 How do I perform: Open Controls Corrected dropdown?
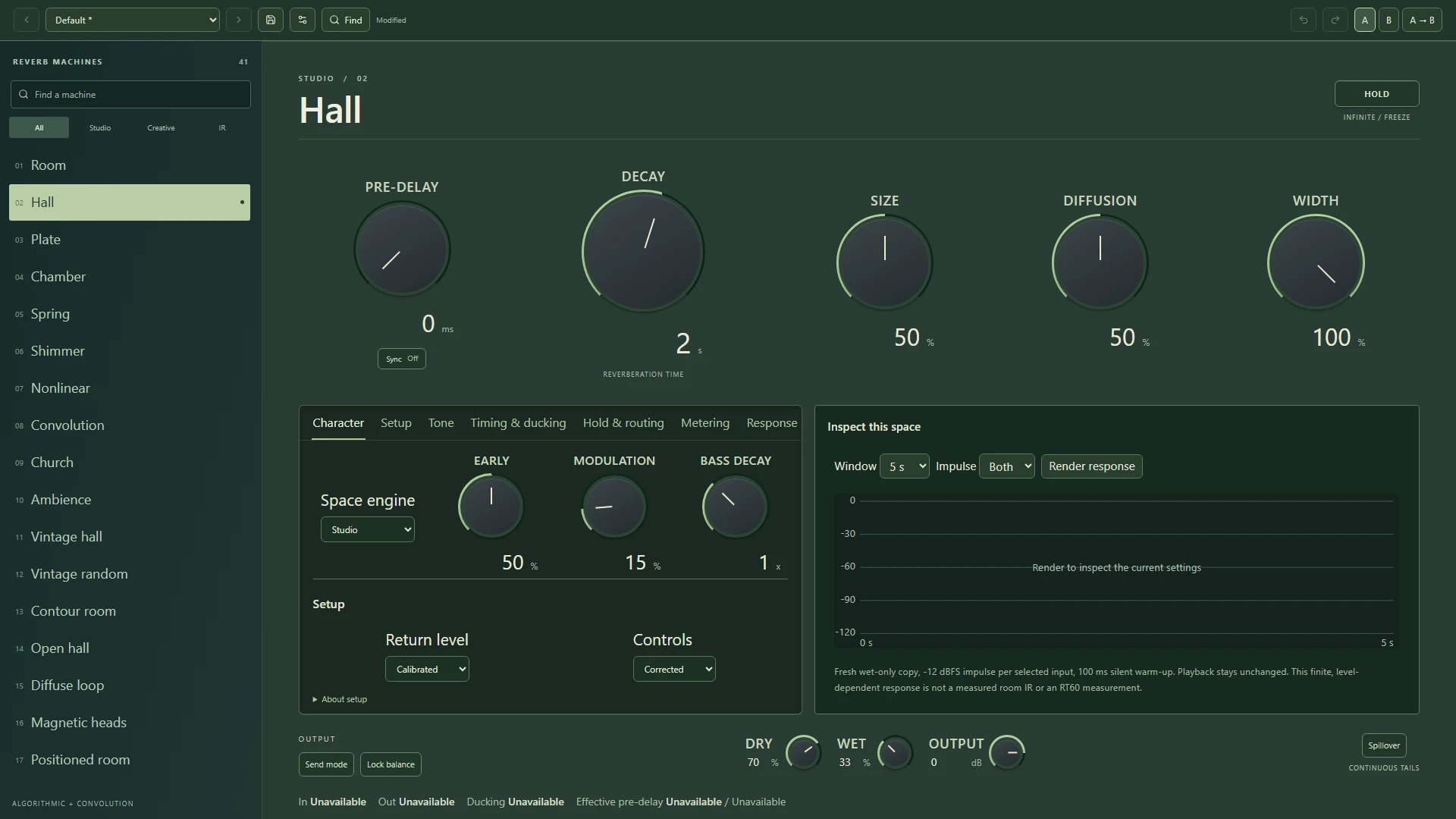click(x=674, y=669)
